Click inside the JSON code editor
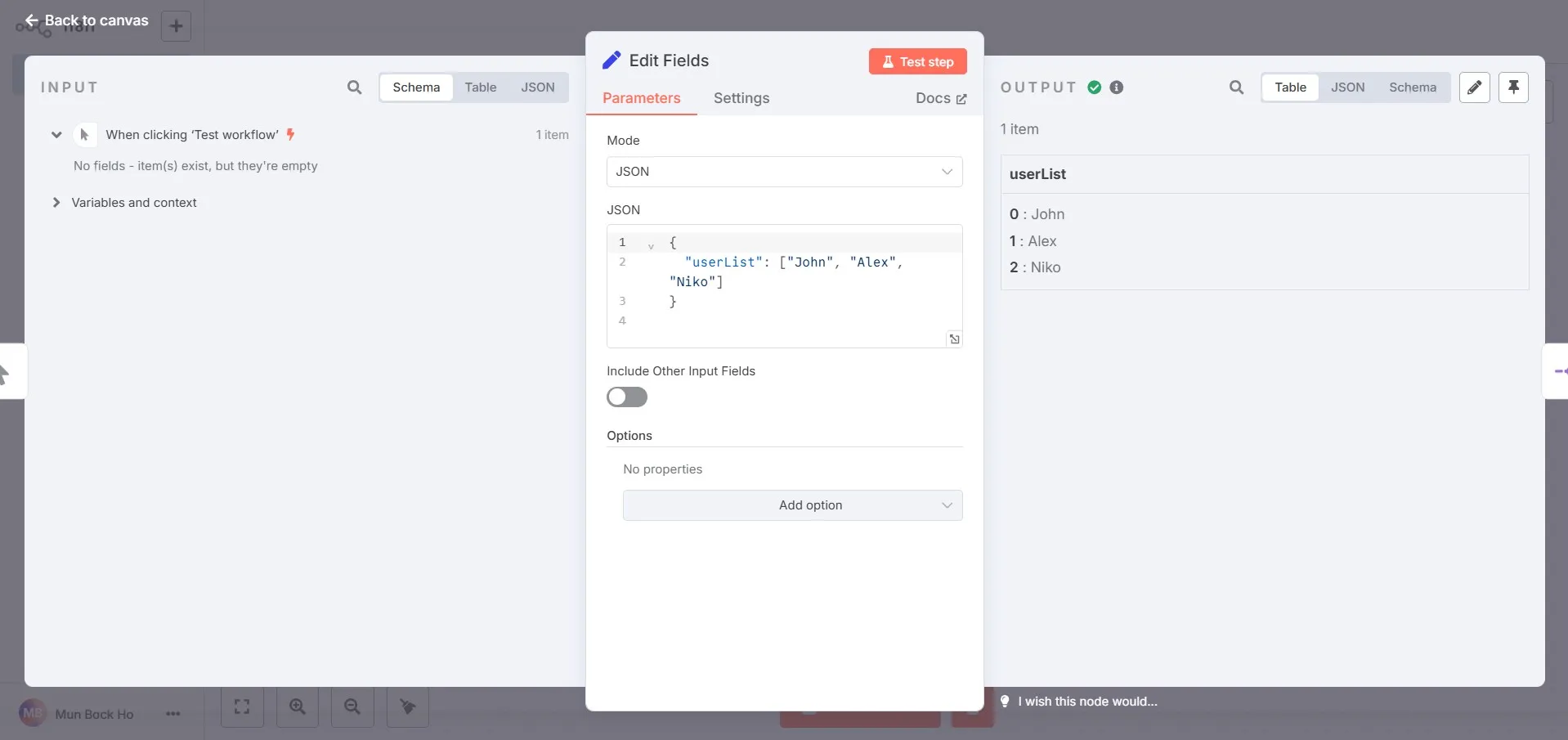1568x740 pixels. 785,286
